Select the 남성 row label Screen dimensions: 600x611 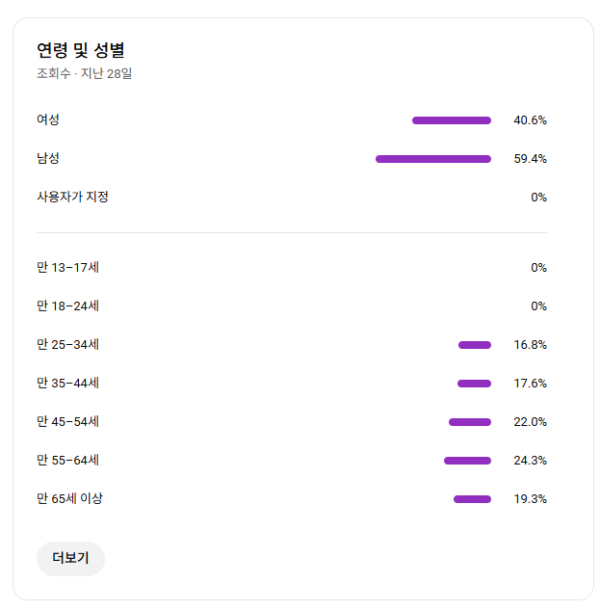click(x=48, y=158)
